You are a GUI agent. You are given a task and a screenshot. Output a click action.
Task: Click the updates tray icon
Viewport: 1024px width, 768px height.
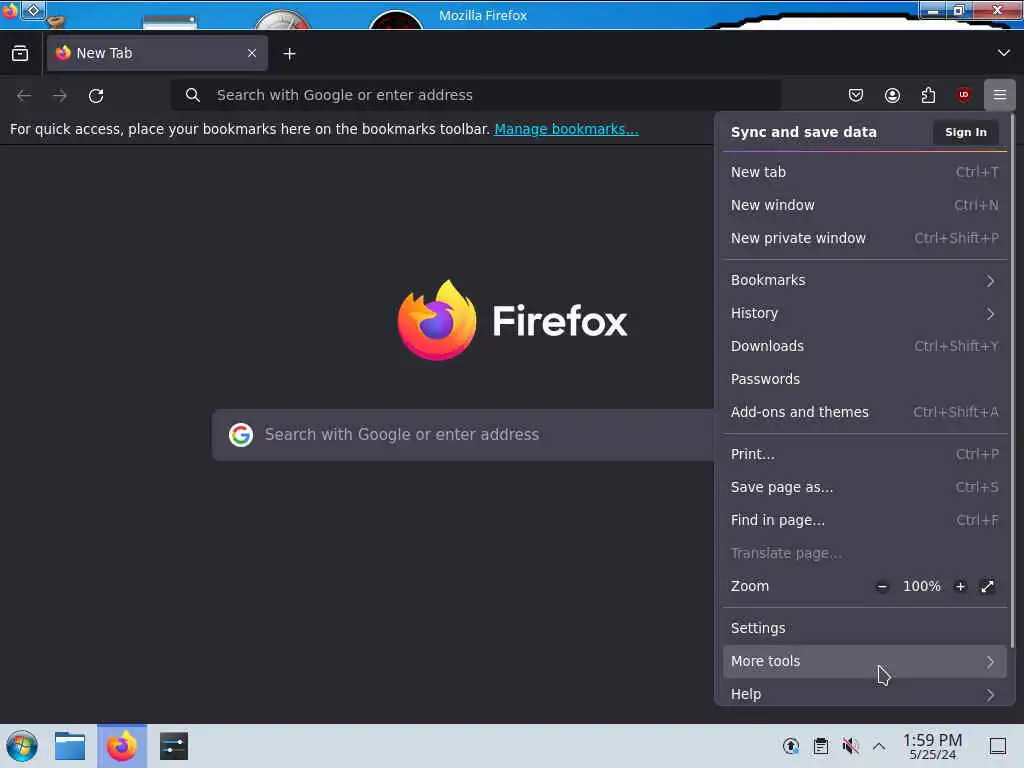pos(791,746)
